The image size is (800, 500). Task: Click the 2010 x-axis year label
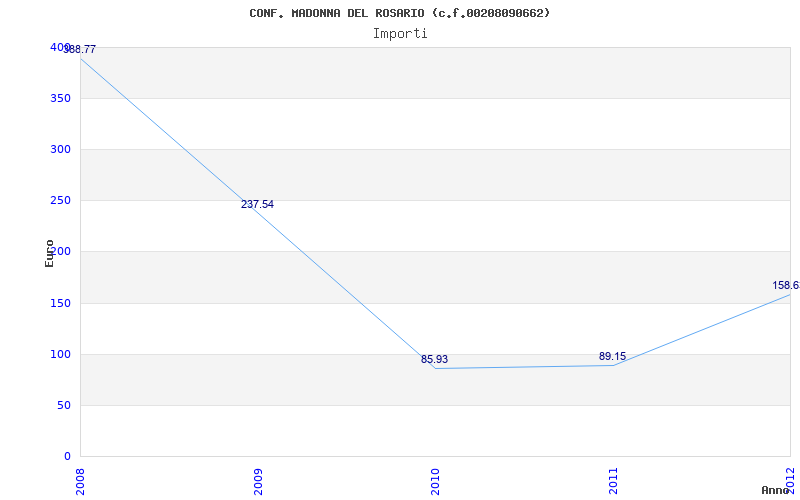[436, 482]
